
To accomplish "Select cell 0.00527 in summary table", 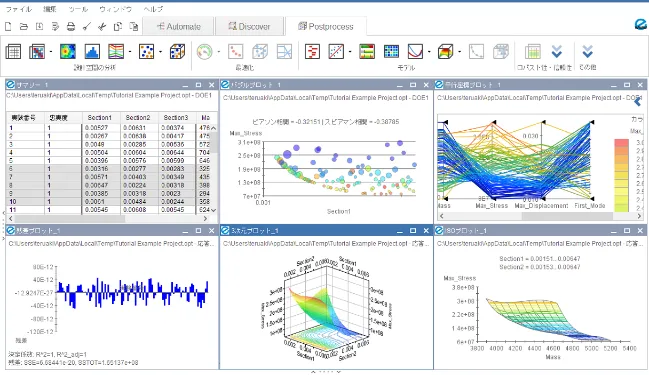I will pos(101,128).
